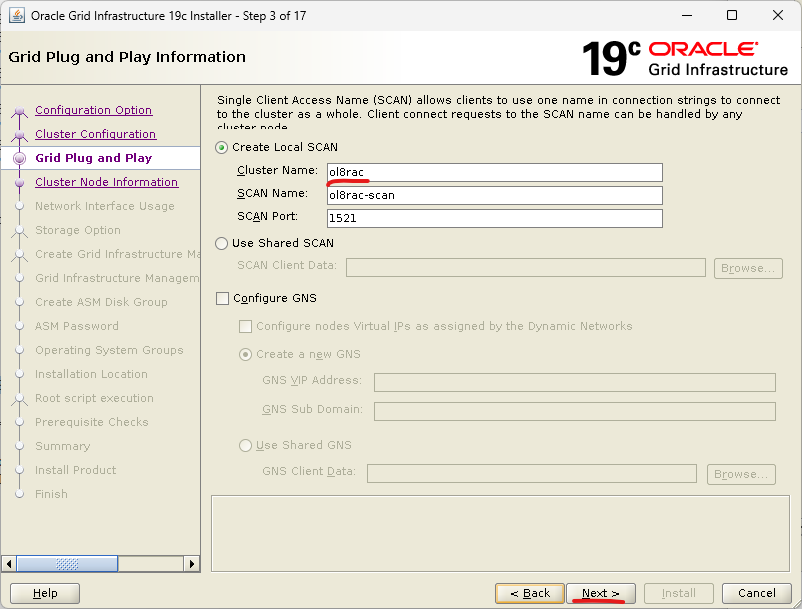
Task: Open the Help dialog
Action: pos(45,593)
